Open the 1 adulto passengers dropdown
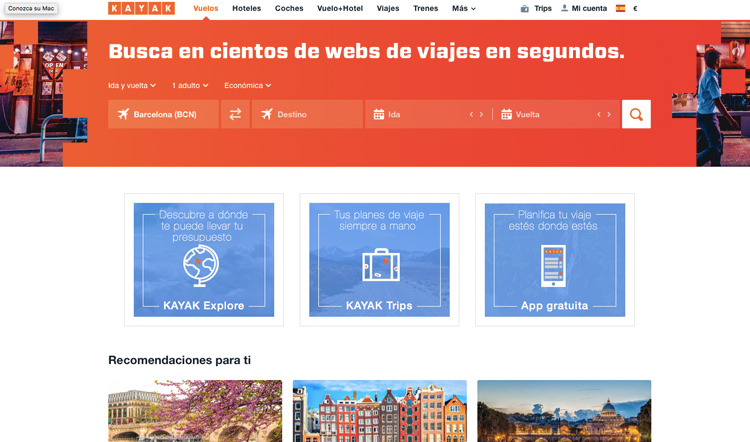Viewport: 750px width, 442px height. coord(193,85)
